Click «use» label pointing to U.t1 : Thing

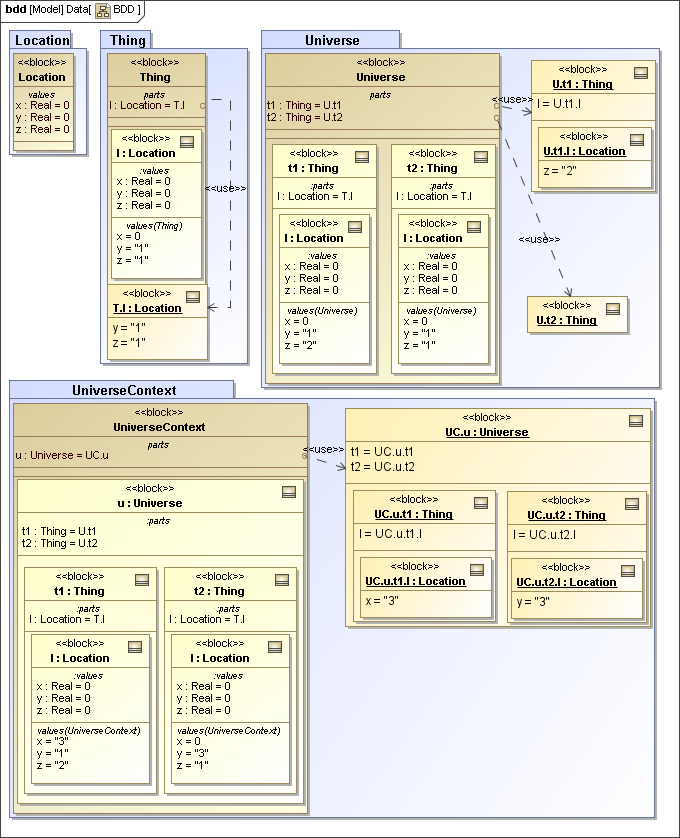512,99
